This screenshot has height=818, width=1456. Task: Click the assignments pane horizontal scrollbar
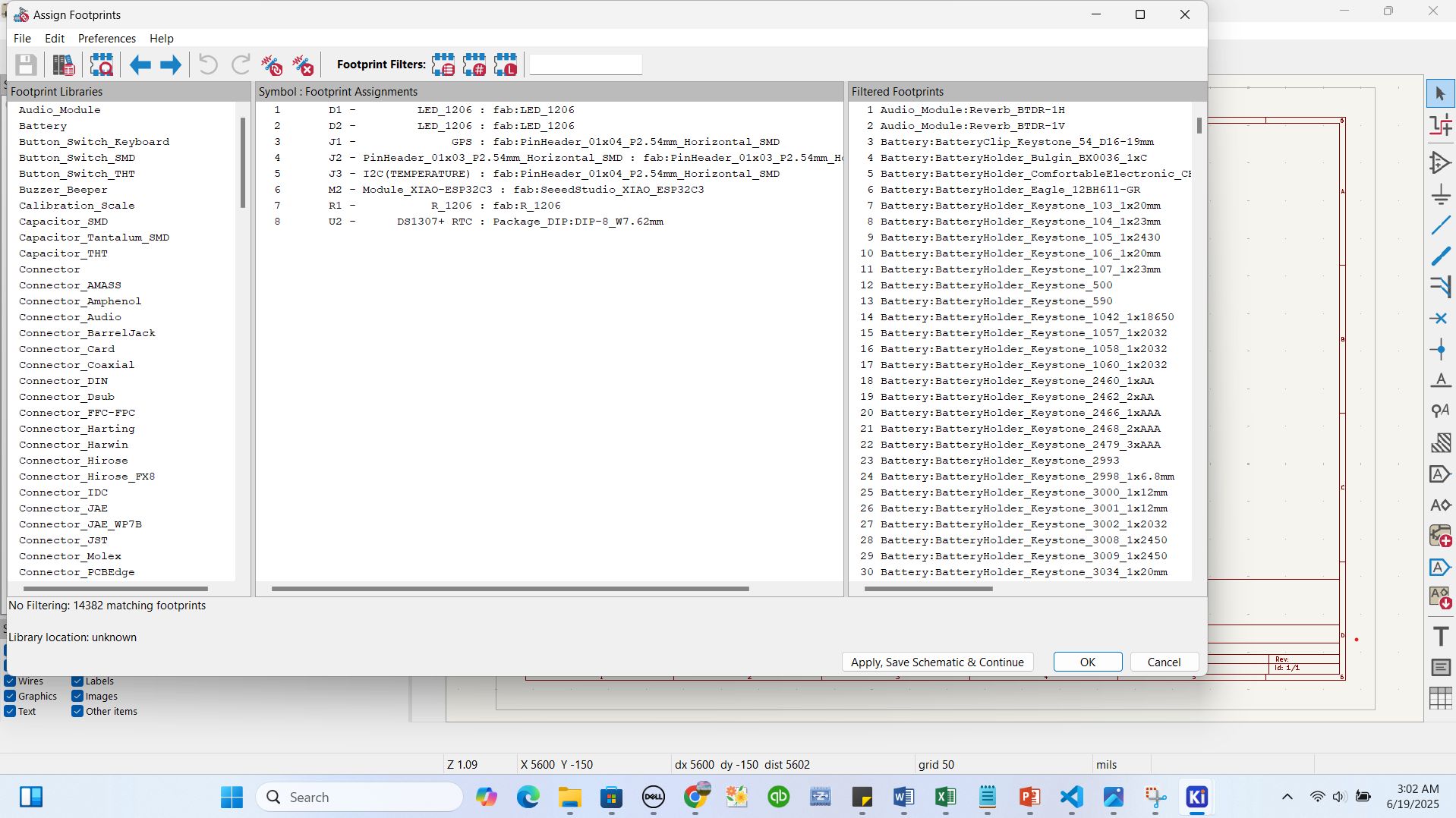[x=510, y=589]
